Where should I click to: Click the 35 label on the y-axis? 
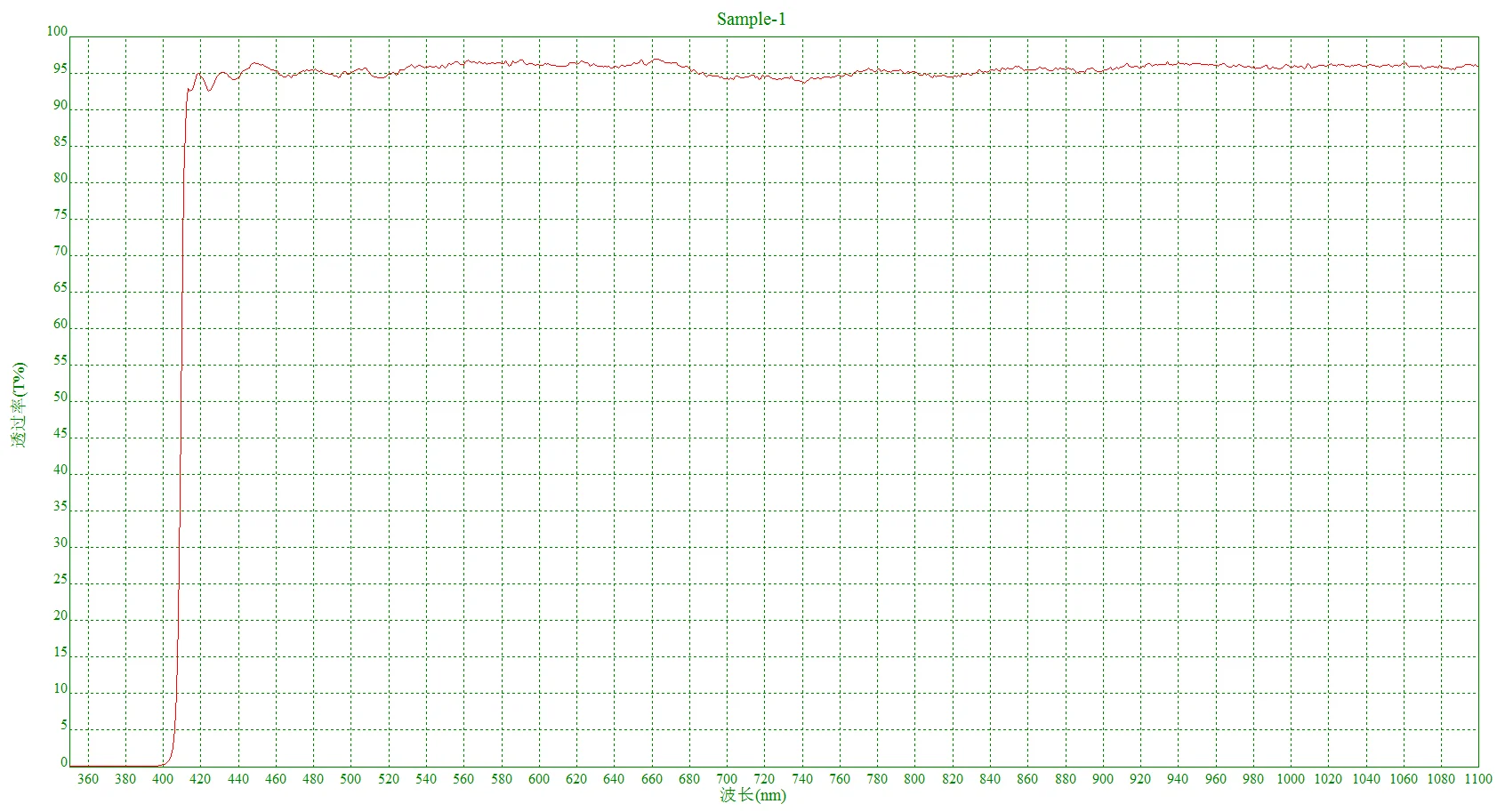(x=60, y=506)
